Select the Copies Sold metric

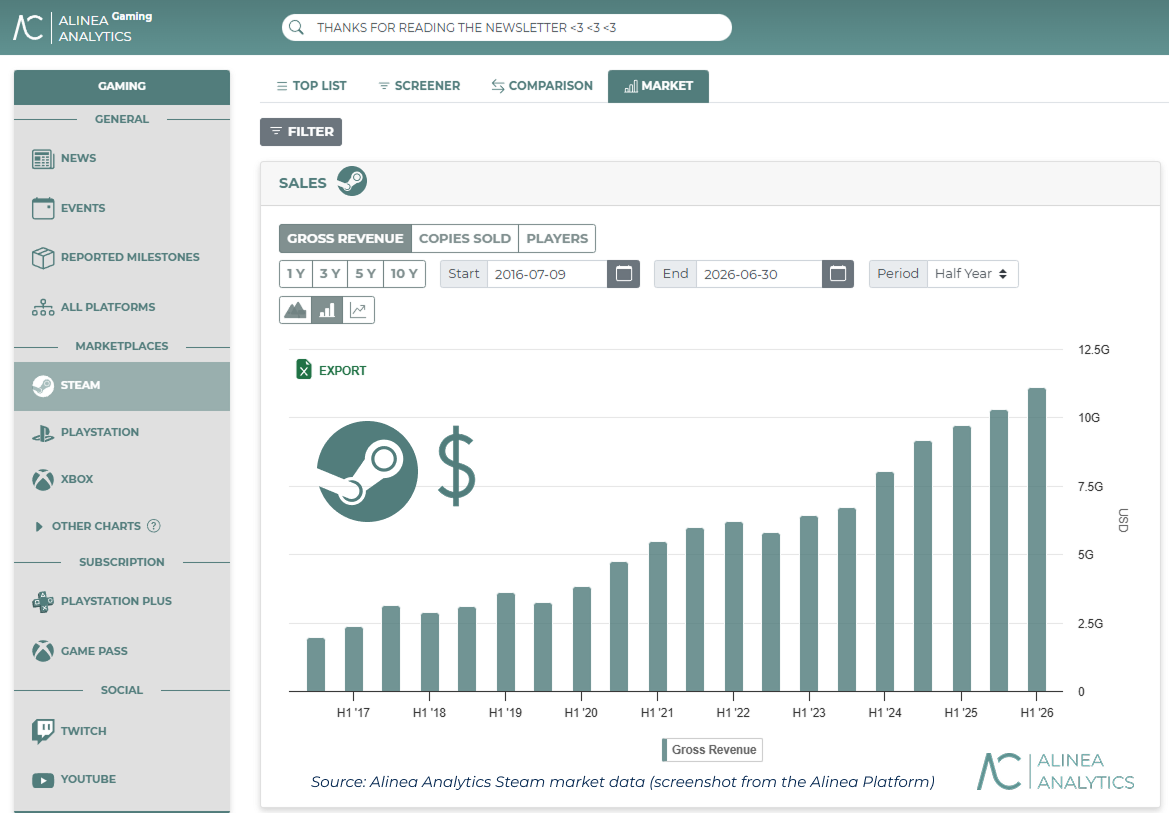[464, 239]
